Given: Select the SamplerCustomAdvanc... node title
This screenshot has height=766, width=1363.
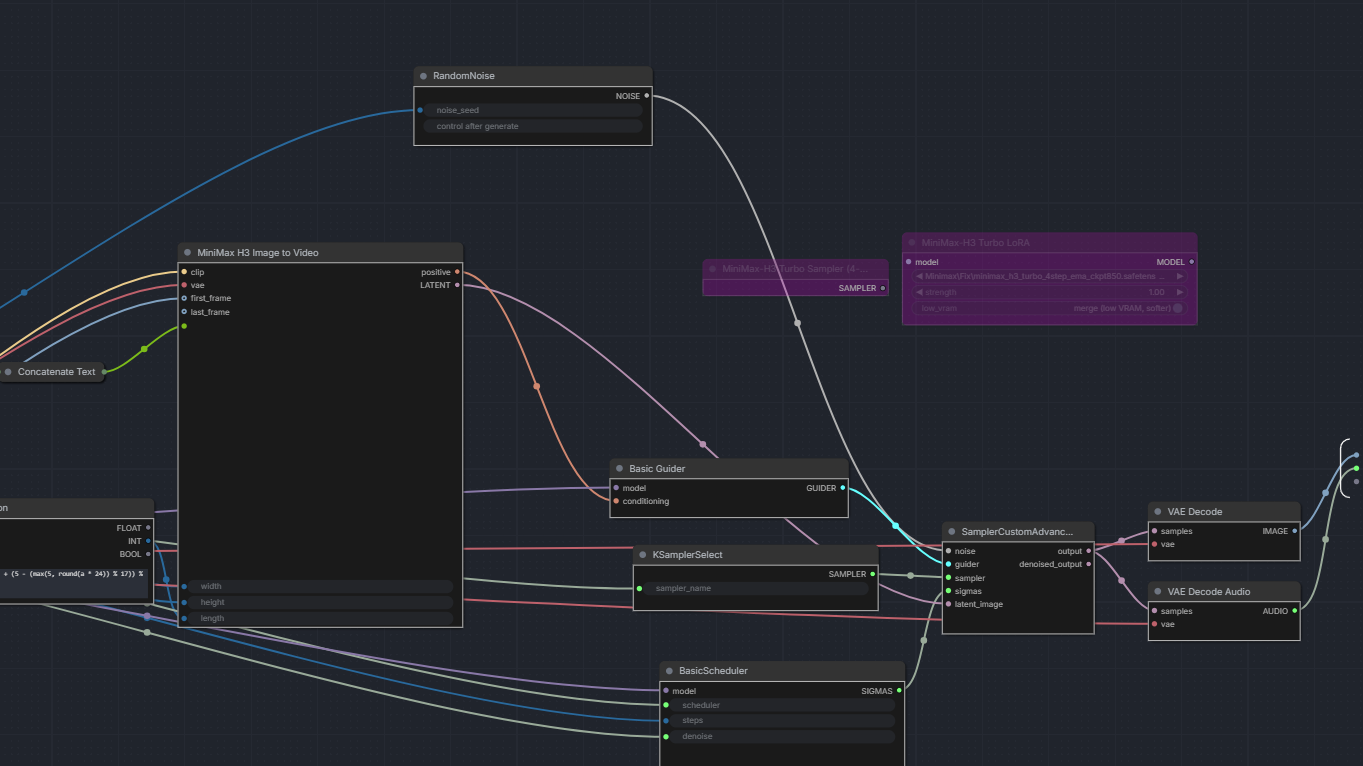Looking at the screenshot, I should click(1017, 532).
